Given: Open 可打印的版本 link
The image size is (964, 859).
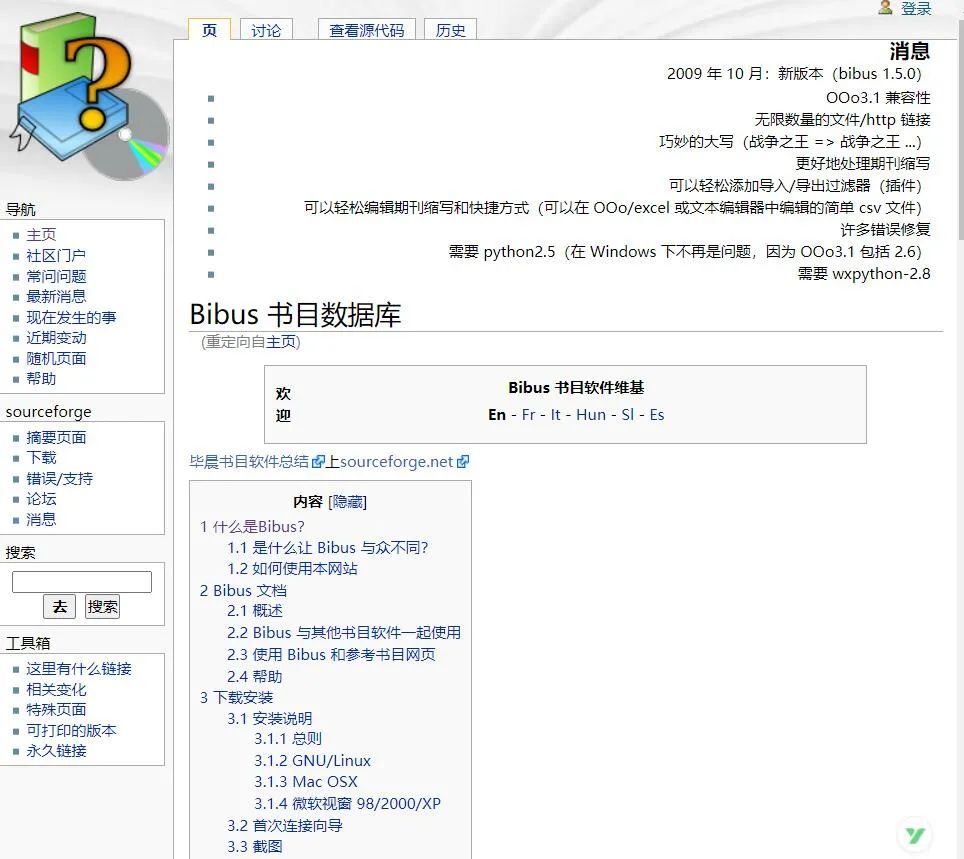Looking at the screenshot, I should 71,730.
